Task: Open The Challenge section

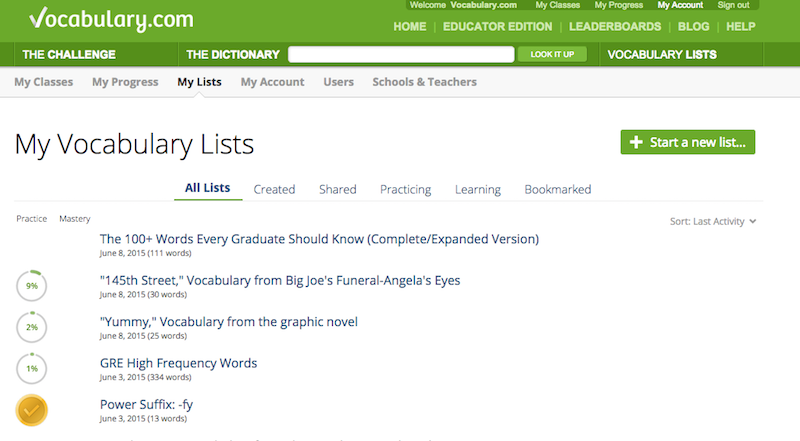Action: pyautogui.click(x=69, y=54)
